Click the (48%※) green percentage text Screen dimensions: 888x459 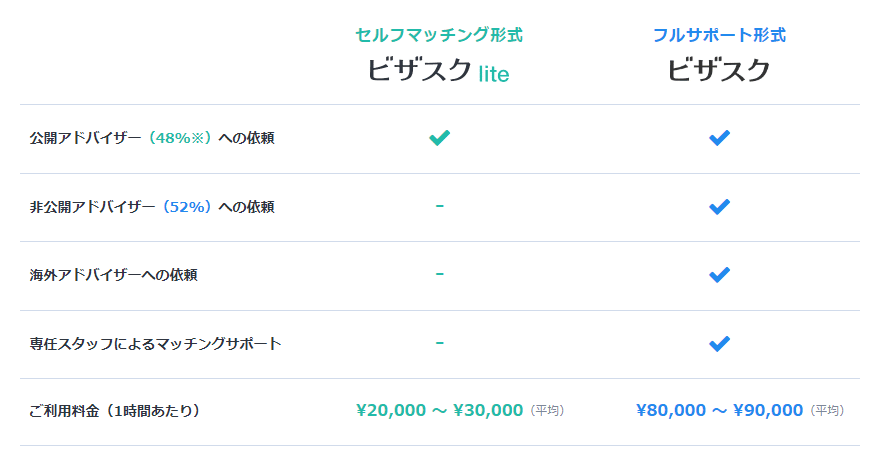(180, 138)
